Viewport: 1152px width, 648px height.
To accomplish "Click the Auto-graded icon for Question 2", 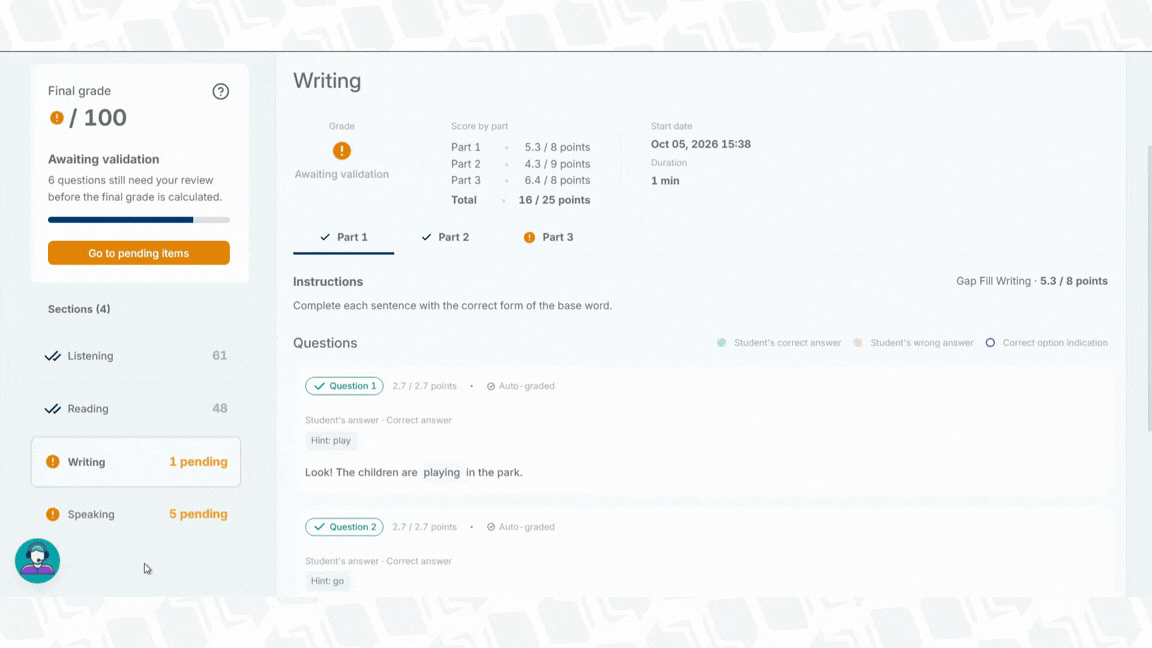I will coord(491,527).
